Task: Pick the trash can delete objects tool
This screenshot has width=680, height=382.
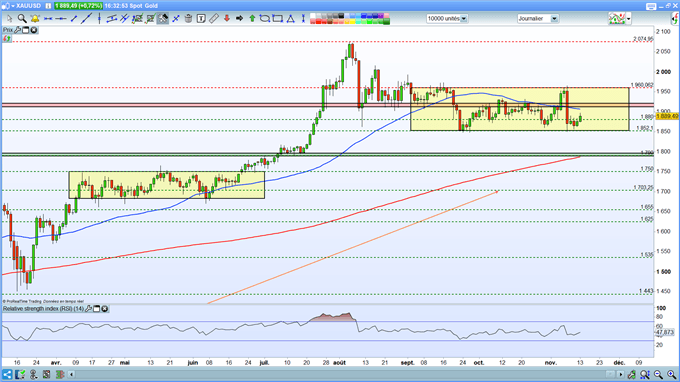Action: 188,18
